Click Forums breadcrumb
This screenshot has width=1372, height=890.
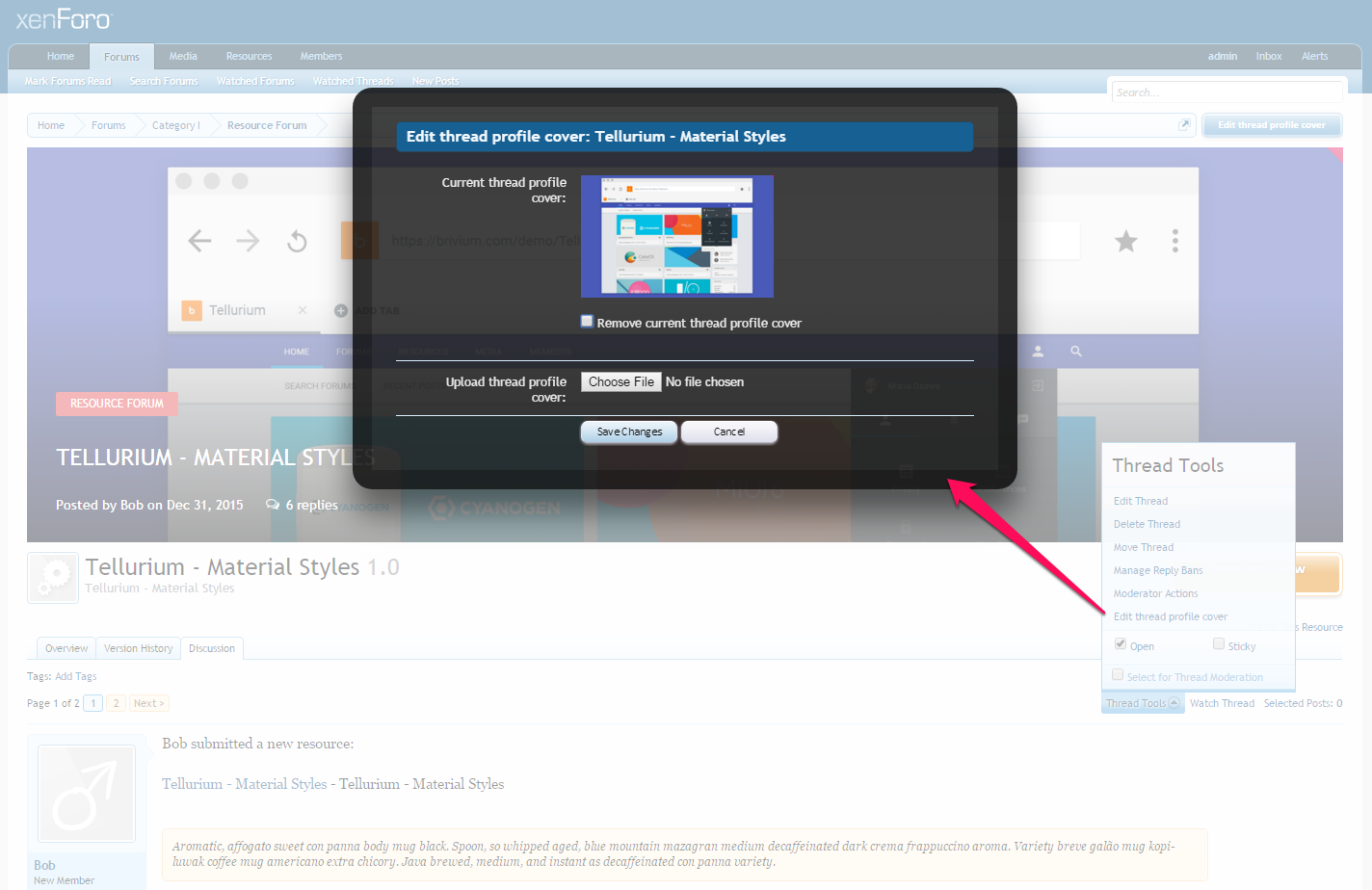(109, 125)
